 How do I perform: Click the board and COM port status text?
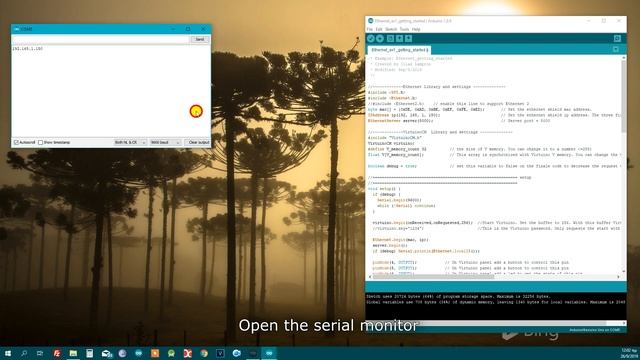[x=594, y=330]
